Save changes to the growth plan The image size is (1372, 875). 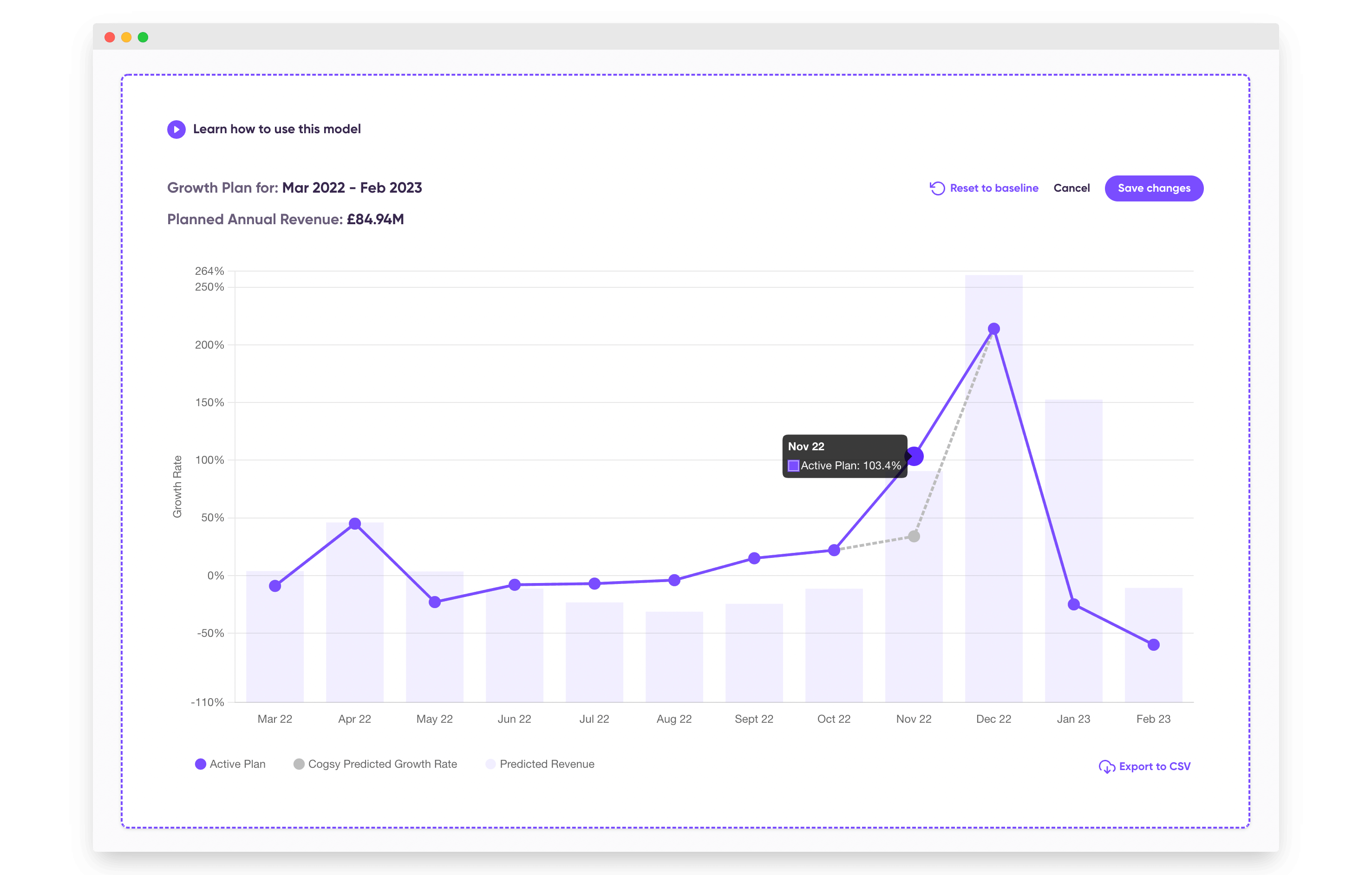coord(1154,188)
